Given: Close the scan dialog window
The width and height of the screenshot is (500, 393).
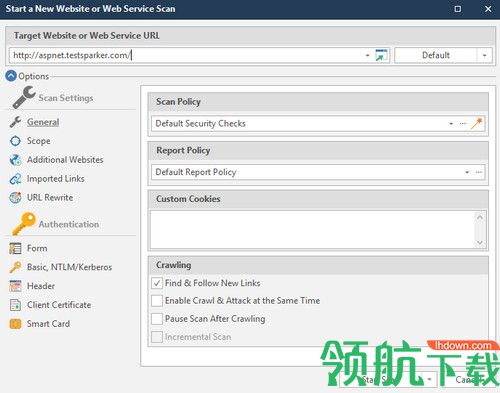Looking at the screenshot, I should (x=488, y=9).
